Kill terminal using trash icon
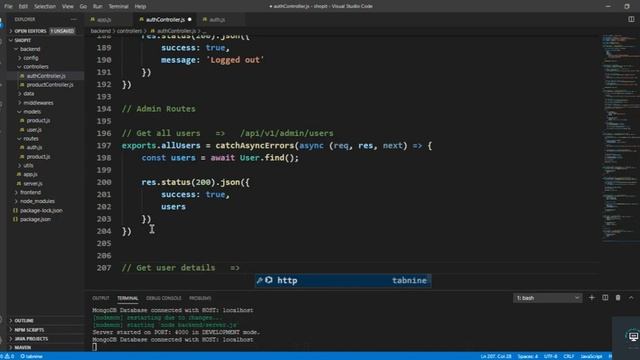The height and width of the screenshot is (360, 640). point(618,298)
